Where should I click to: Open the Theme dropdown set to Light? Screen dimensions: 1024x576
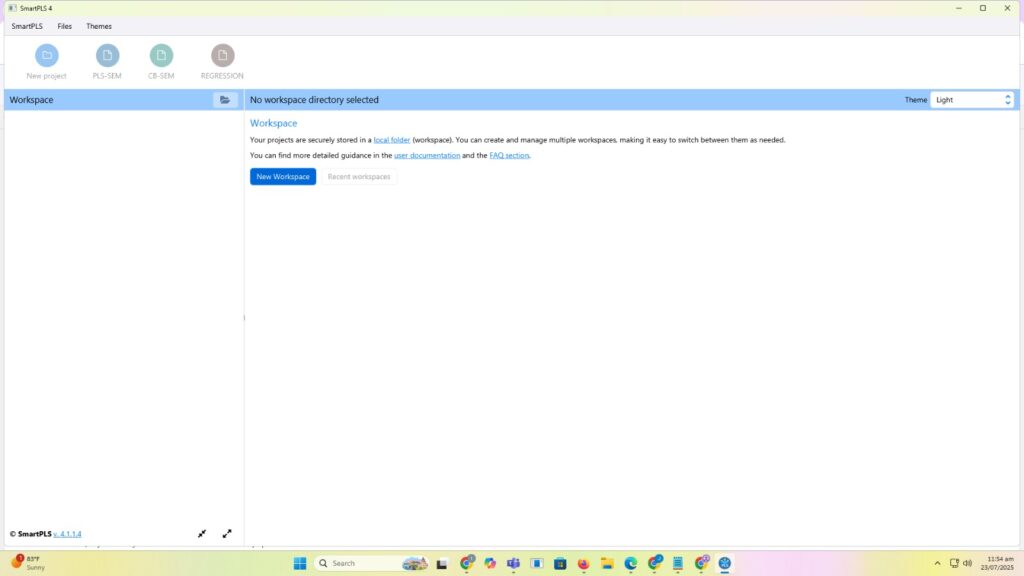972,100
